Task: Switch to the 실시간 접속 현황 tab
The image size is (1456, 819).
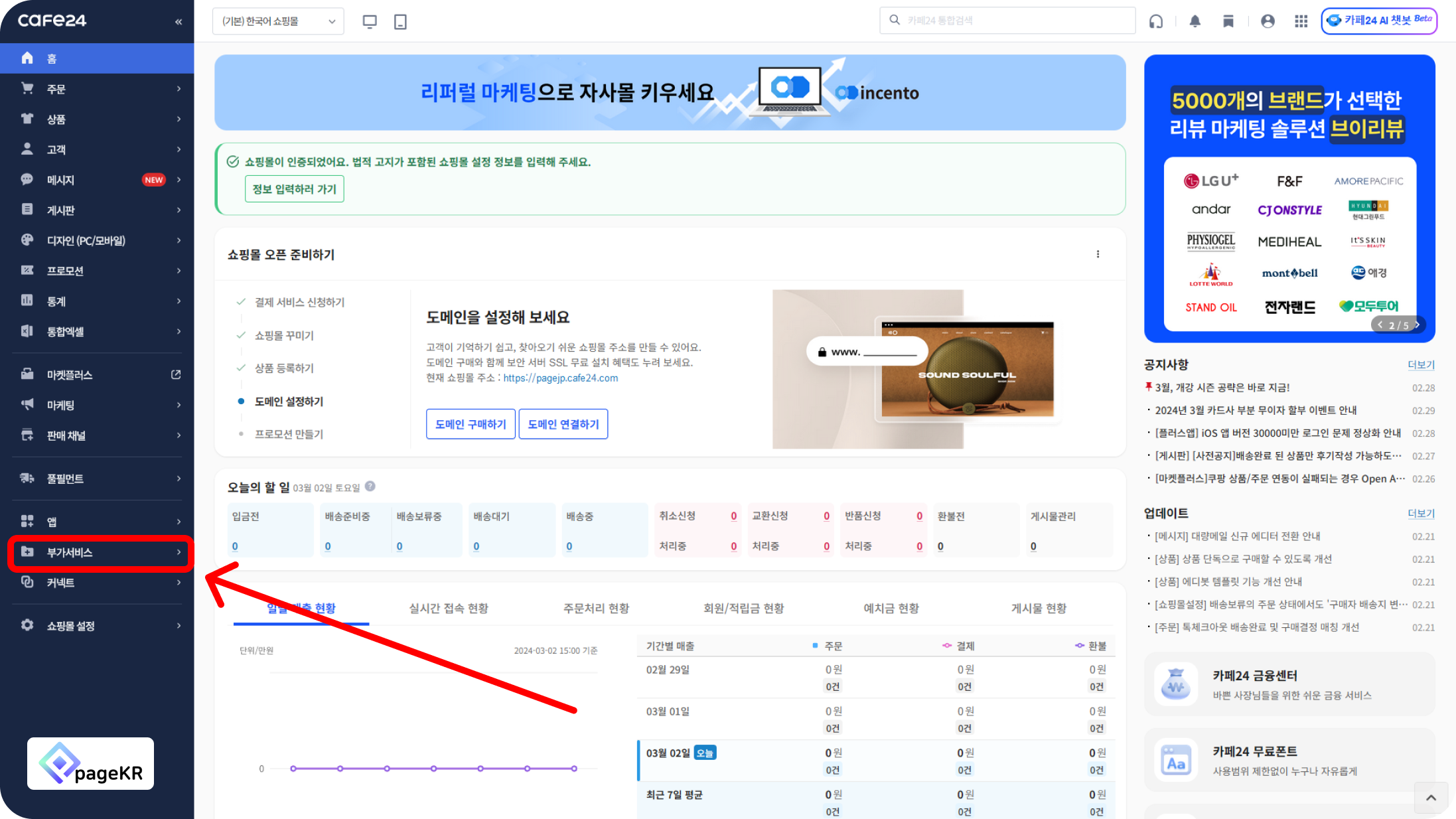Action: [x=449, y=608]
